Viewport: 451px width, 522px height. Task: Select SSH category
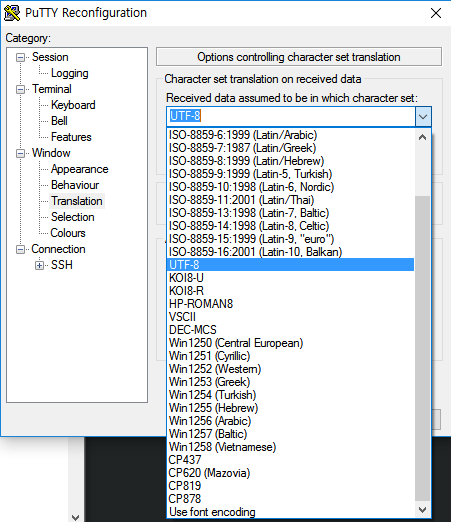(x=62, y=265)
